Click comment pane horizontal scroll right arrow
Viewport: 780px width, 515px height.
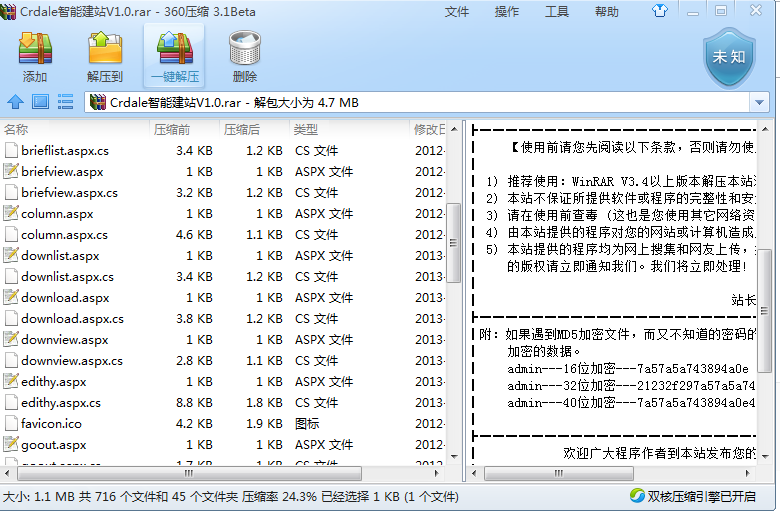pos(747,473)
